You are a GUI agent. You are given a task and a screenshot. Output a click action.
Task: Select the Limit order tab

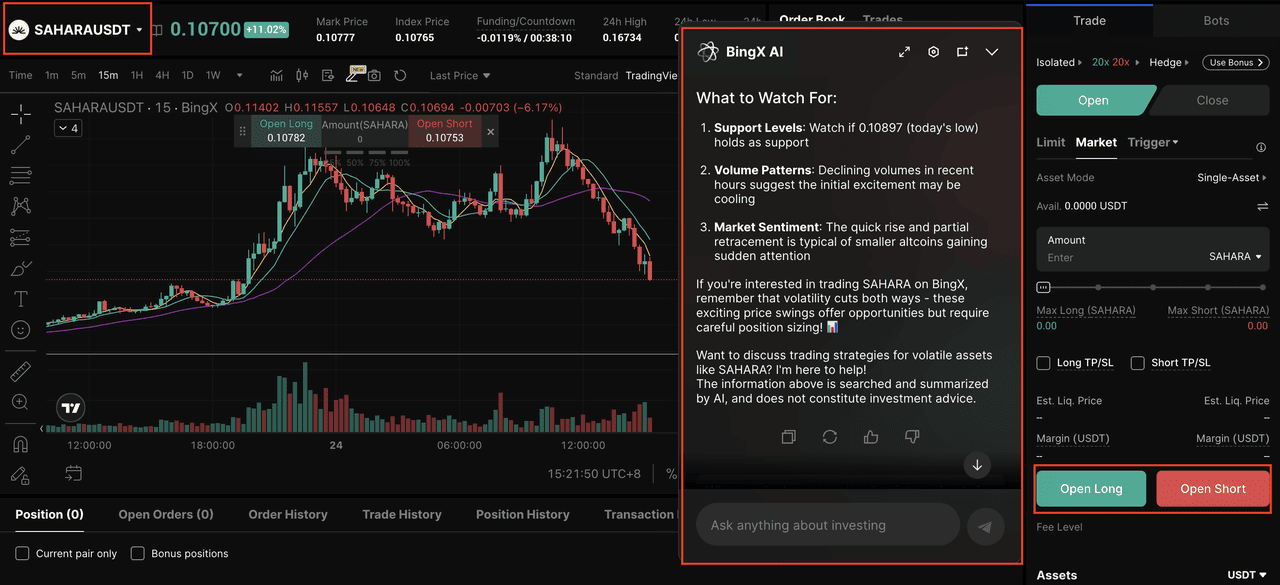(1050, 142)
